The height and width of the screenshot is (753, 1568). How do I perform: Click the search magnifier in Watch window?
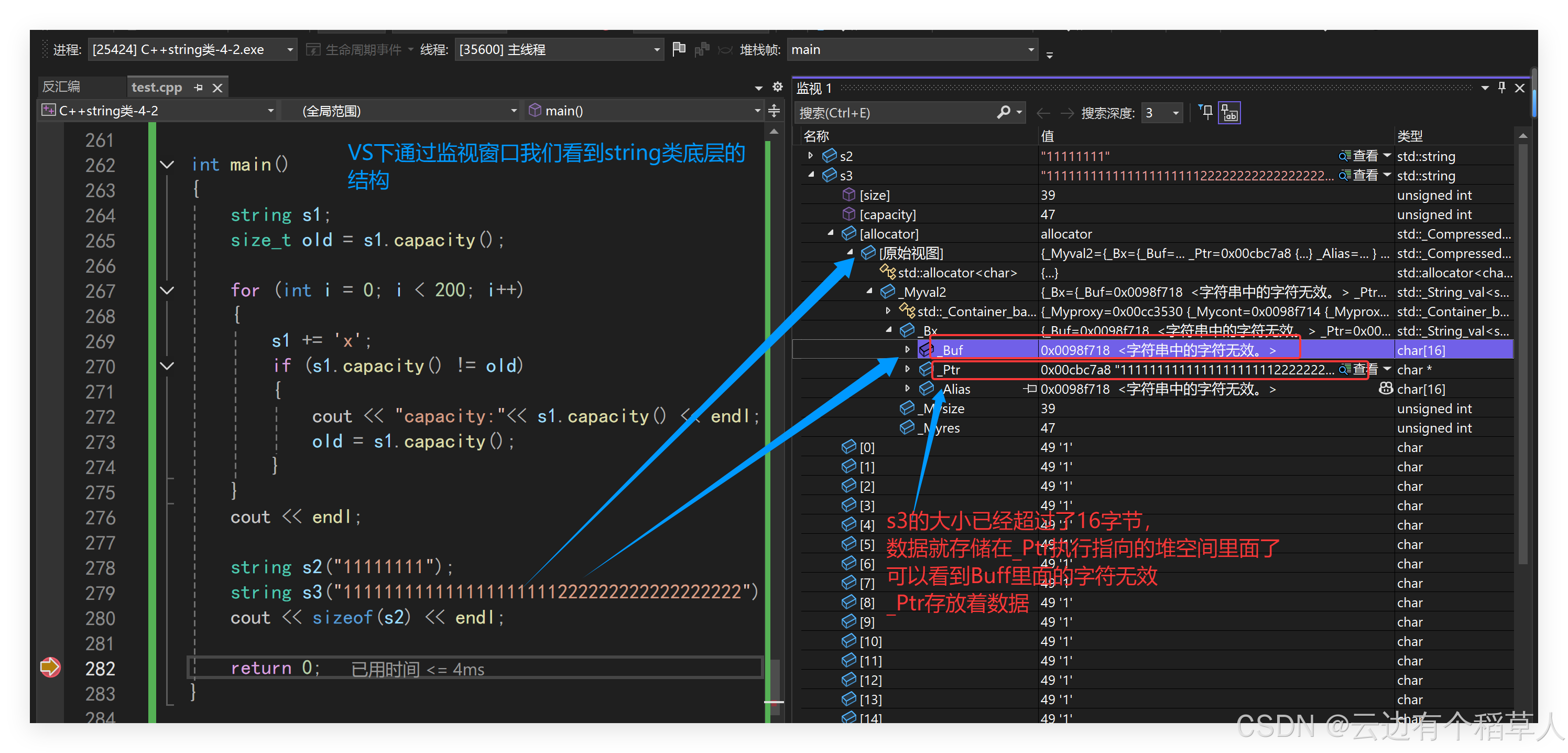click(x=1004, y=112)
